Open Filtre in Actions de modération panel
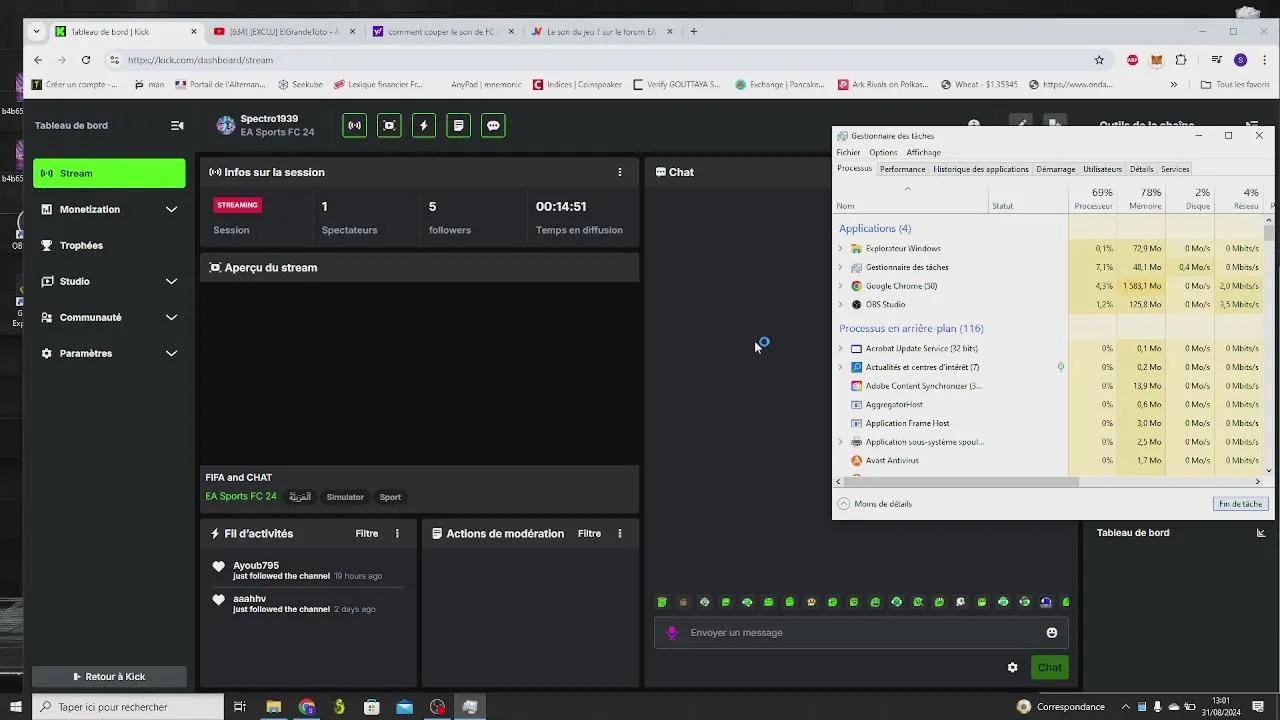Viewport: 1280px width, 720px height. [589, 534]
